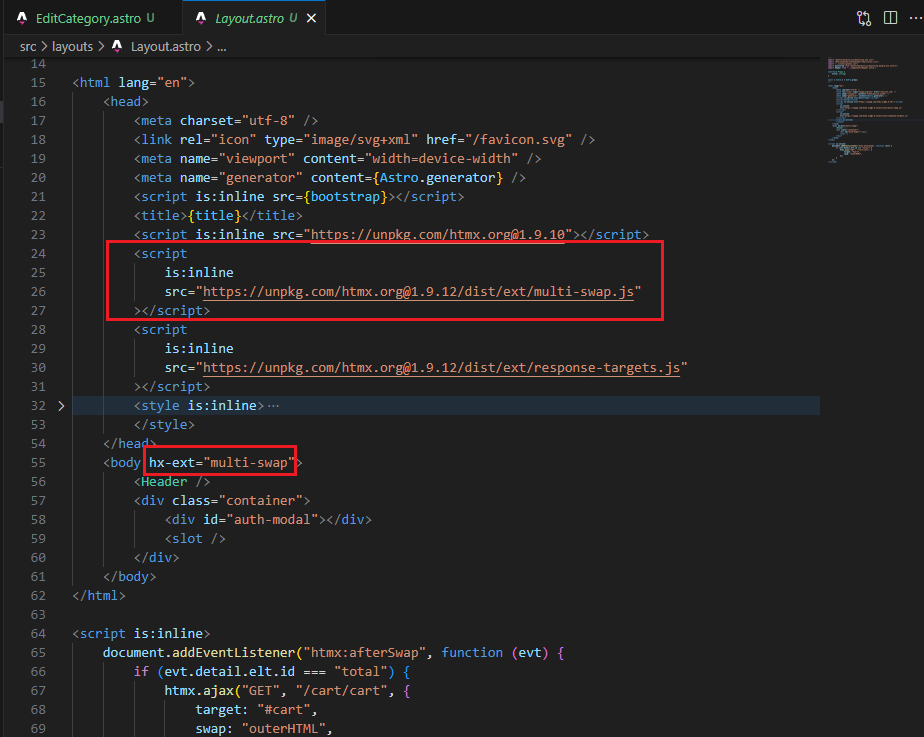Open the breadcrumb ellipsis symbol picker
Viewport: 924px width, 737px height.
coord(222,47)
